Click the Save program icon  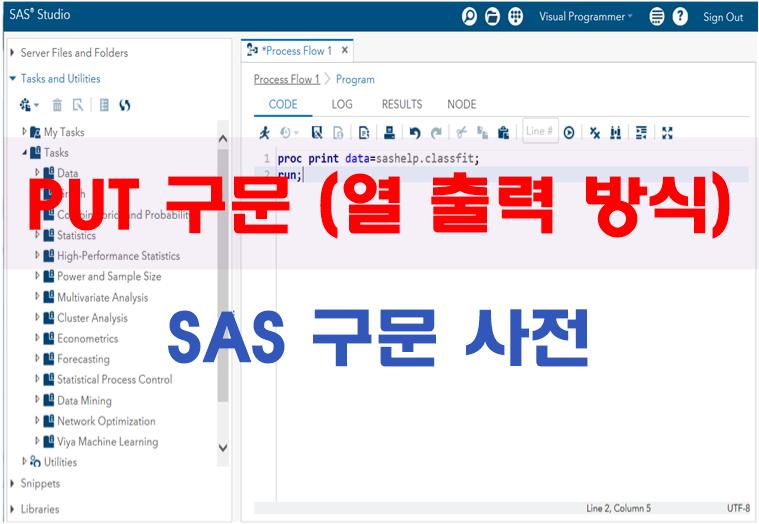[x=317, y=133]
